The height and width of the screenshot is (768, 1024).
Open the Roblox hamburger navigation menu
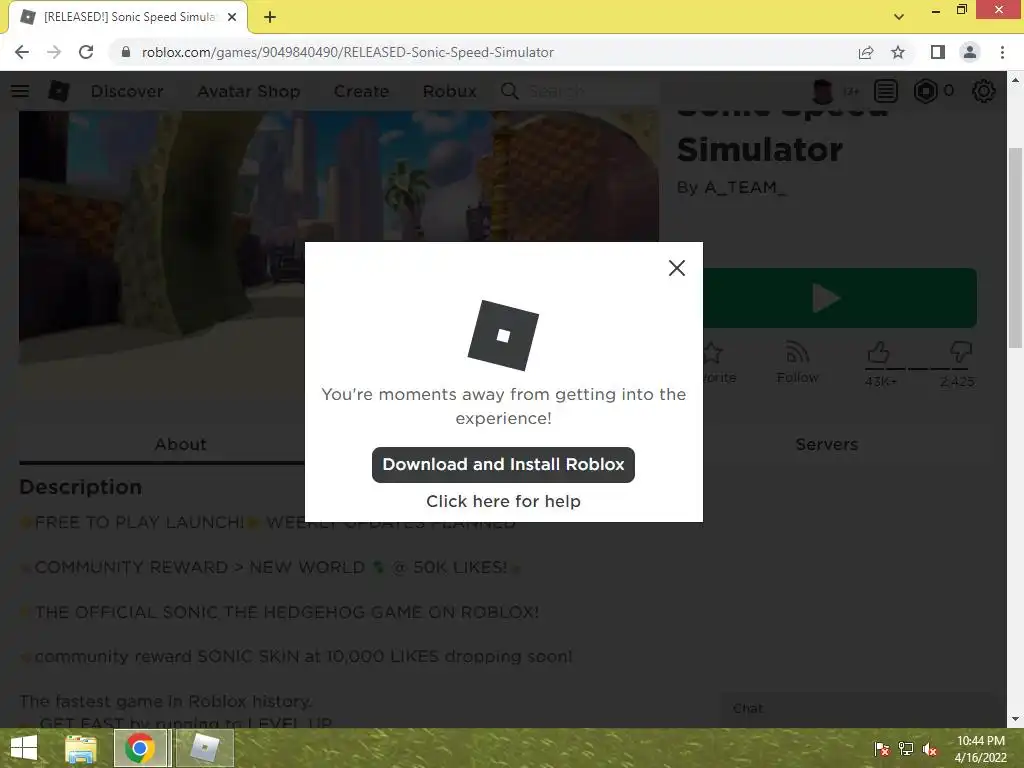[x=20, y=91]
